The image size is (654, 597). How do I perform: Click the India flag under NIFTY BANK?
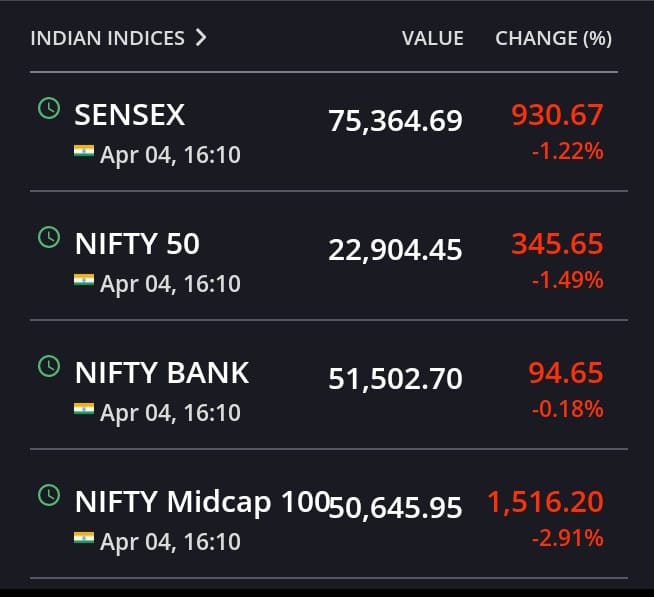click(84, 408)
